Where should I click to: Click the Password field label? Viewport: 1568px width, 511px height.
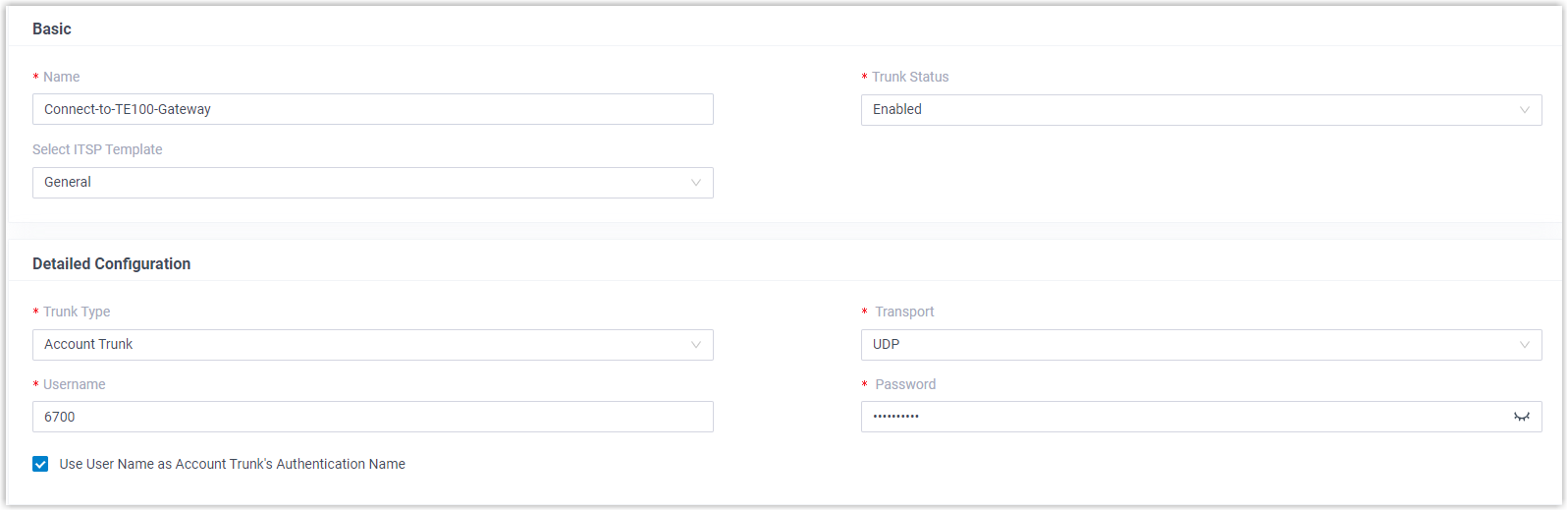pos(905,384)
